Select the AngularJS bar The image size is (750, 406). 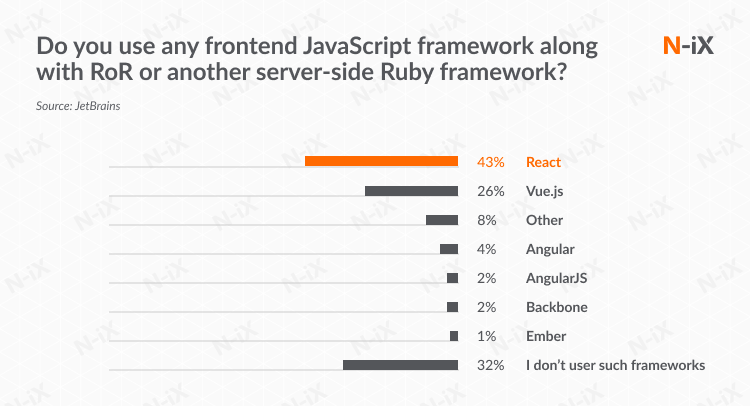click(x=453, y=278)
